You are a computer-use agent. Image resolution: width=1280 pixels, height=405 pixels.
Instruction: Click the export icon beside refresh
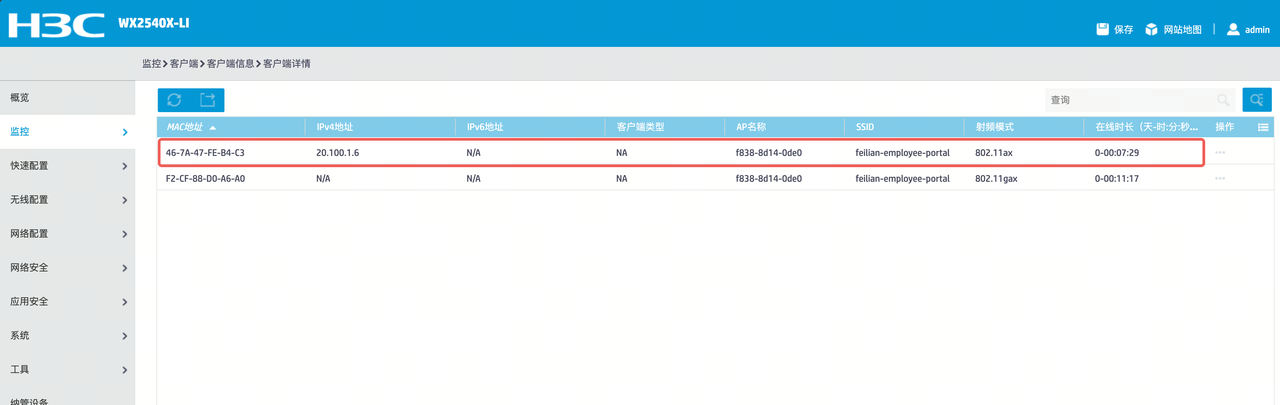tap(207, 100)
